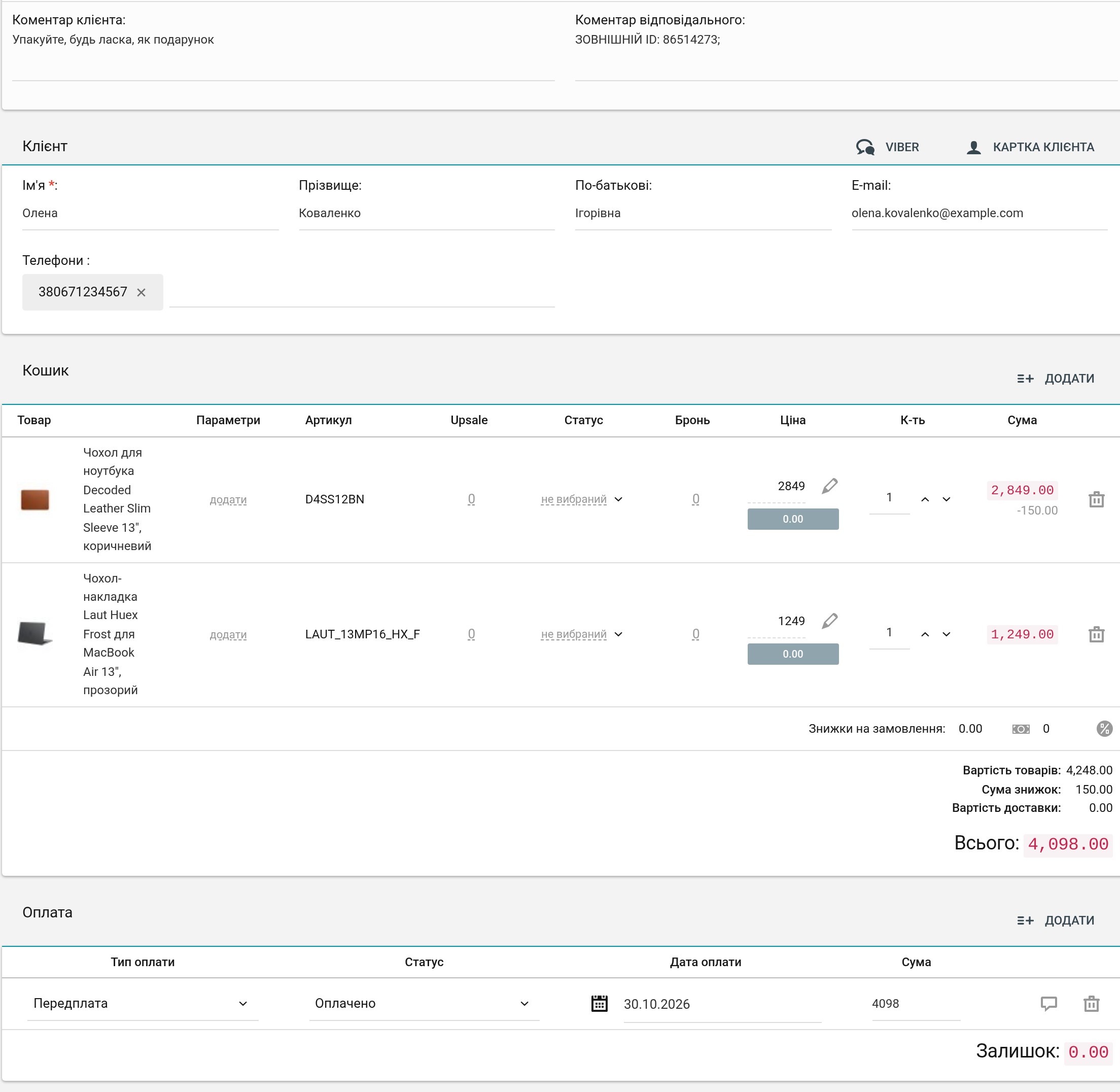Click the 0.00 discount bar under price 1249
This screenshot has width=1120, height=1092.
click(793, 654)
